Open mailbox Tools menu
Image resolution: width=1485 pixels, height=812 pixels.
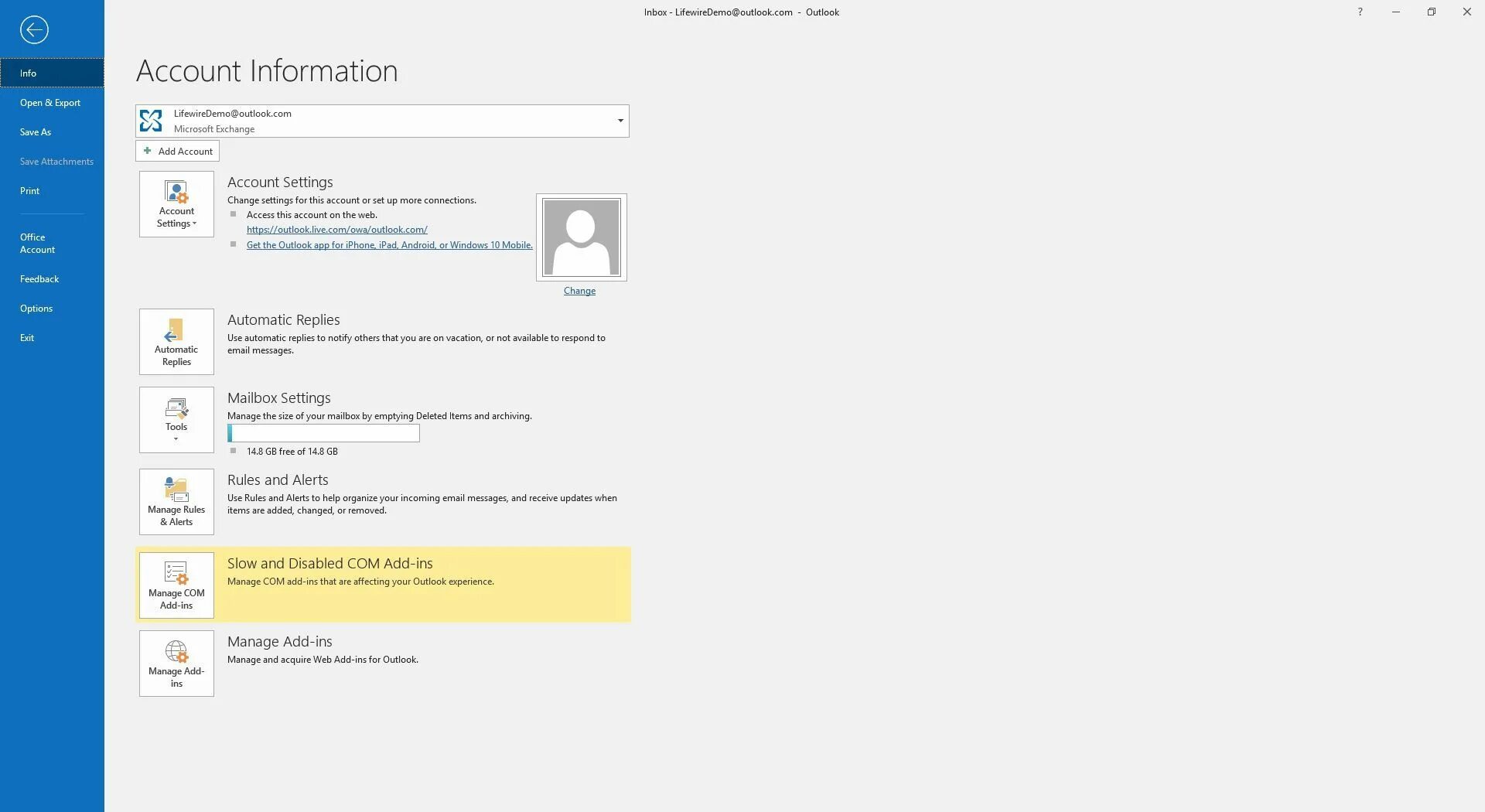coord(176,420)
